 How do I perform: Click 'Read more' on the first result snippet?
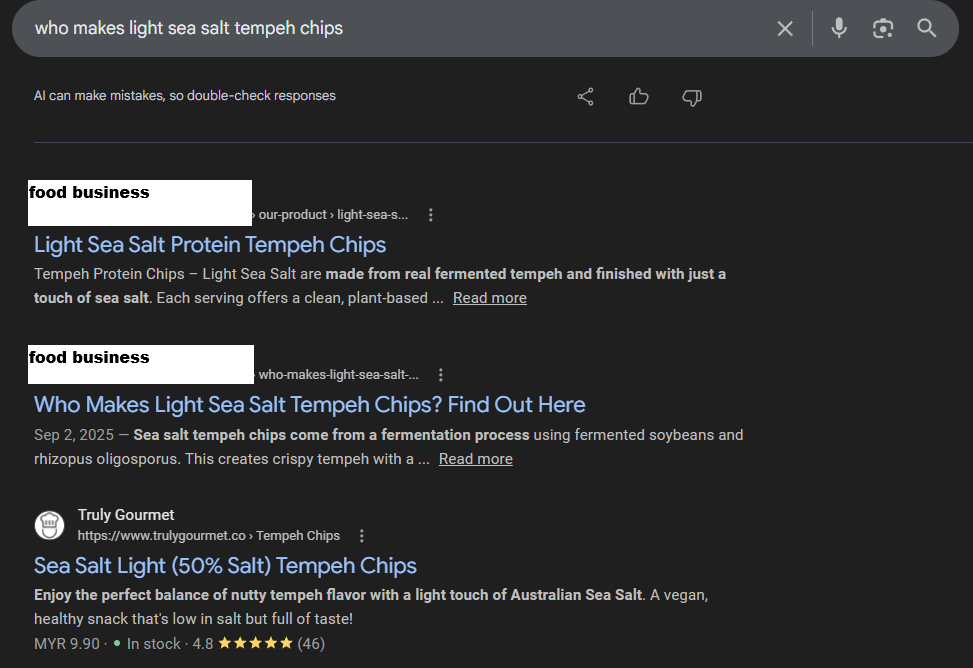tap(489, 298)
